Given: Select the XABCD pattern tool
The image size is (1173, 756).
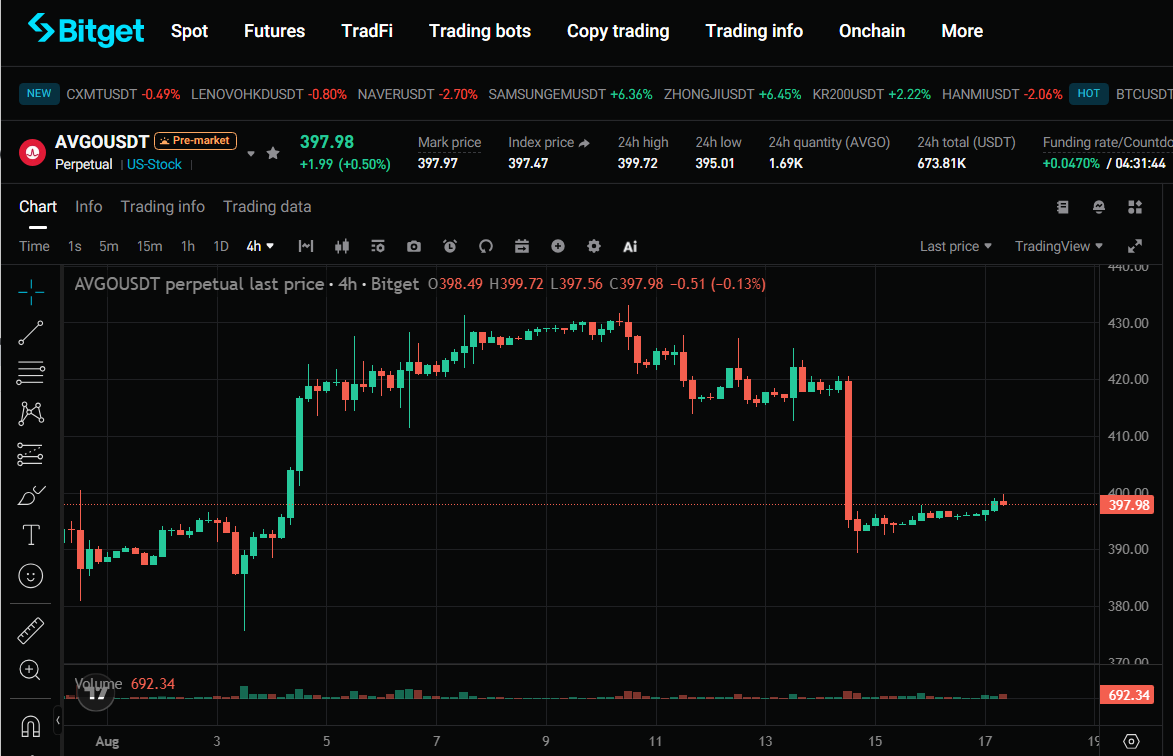Looking at the screenshot, I should click(31, 413).
